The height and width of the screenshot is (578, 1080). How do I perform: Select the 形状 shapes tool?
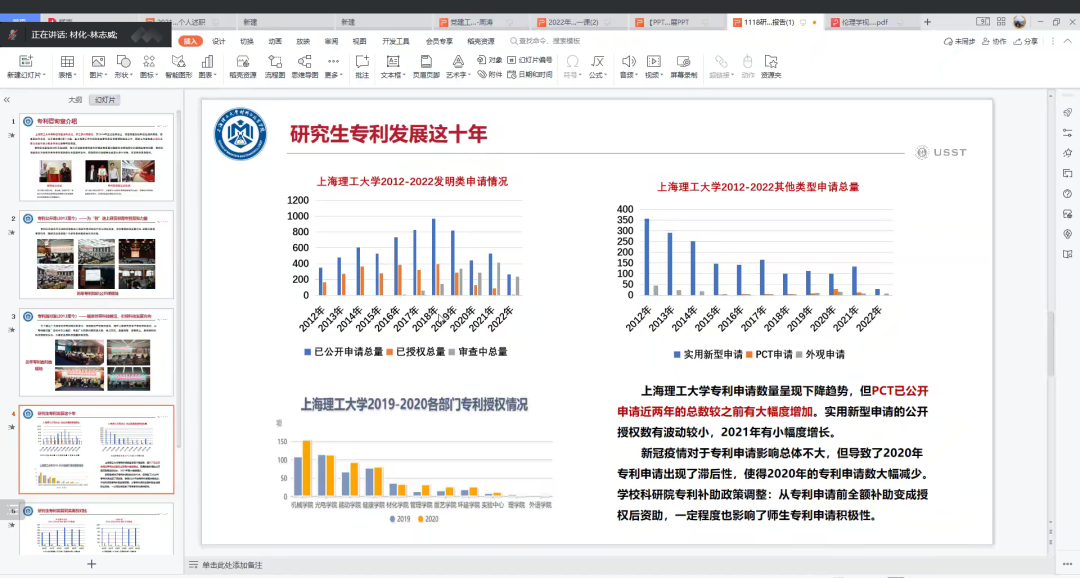(x=123, y=67)
